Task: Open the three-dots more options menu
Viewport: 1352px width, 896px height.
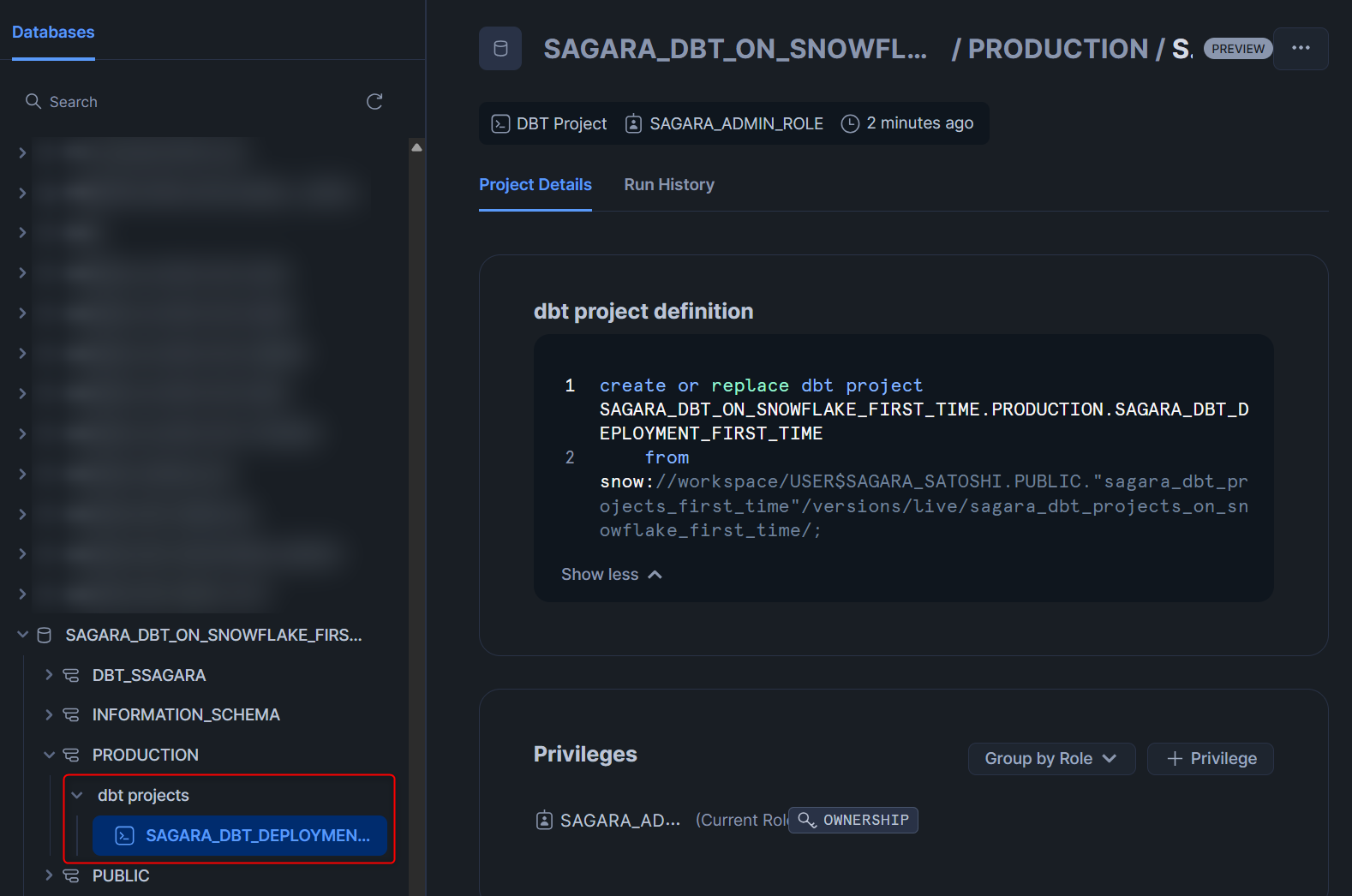Action: [1301, 49]
